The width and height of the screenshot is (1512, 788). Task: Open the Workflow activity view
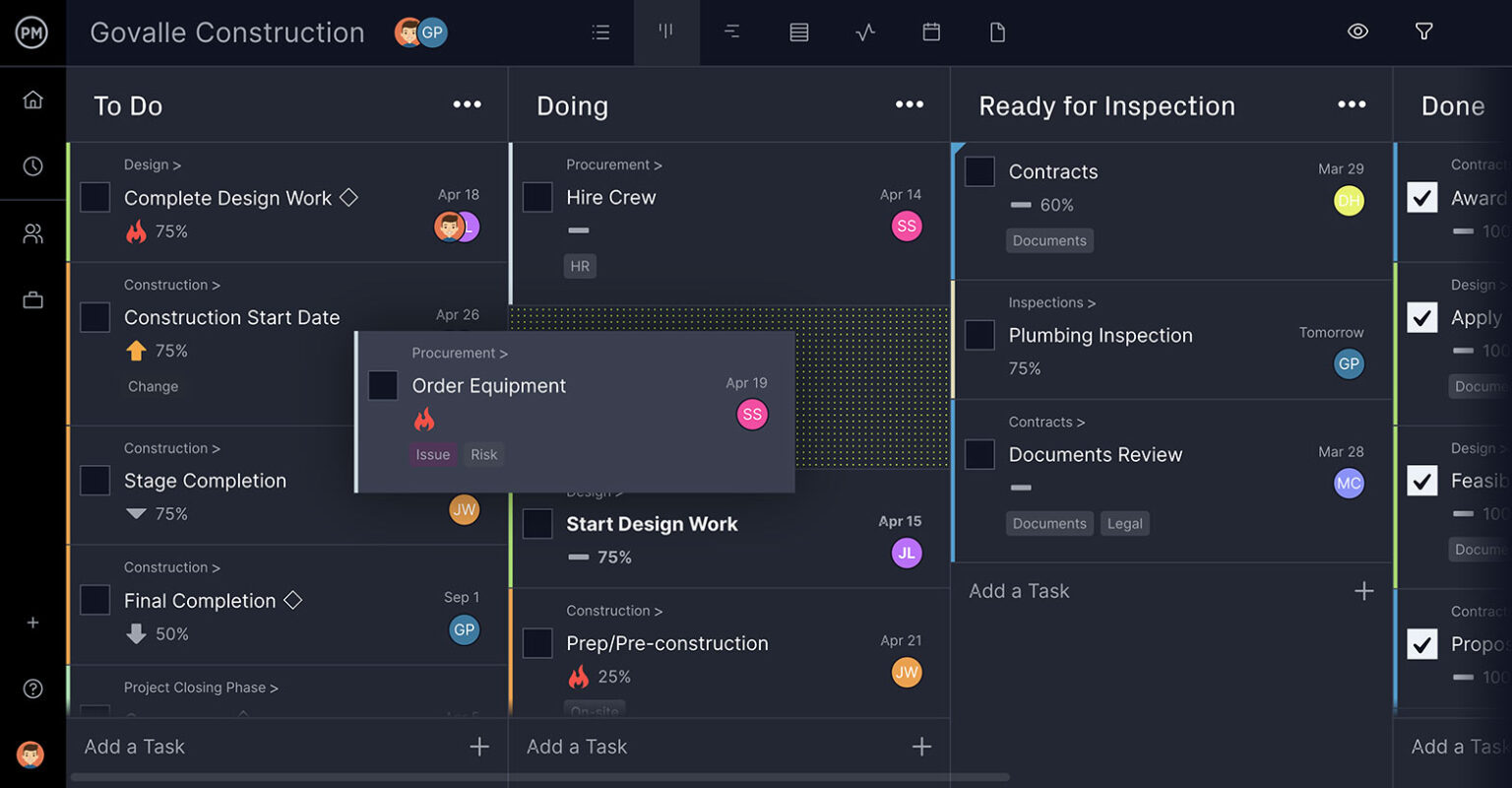[865, 32]
